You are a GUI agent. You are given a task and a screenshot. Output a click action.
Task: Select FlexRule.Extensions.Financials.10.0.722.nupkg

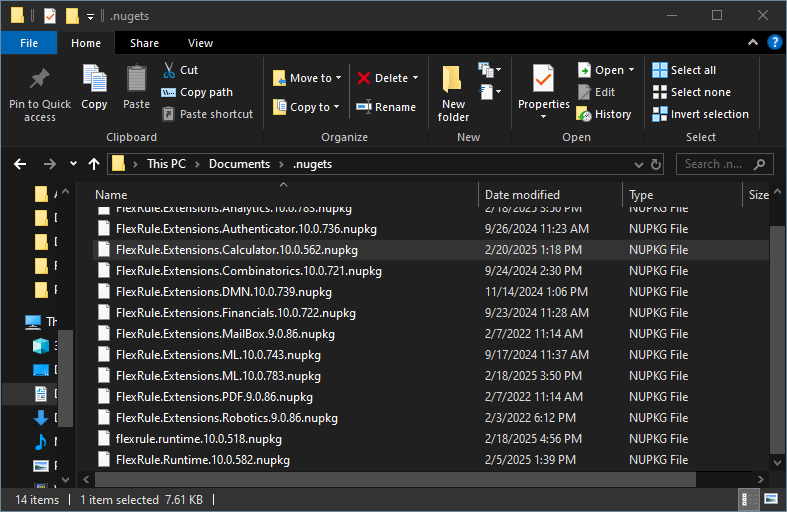pos(431,313)
